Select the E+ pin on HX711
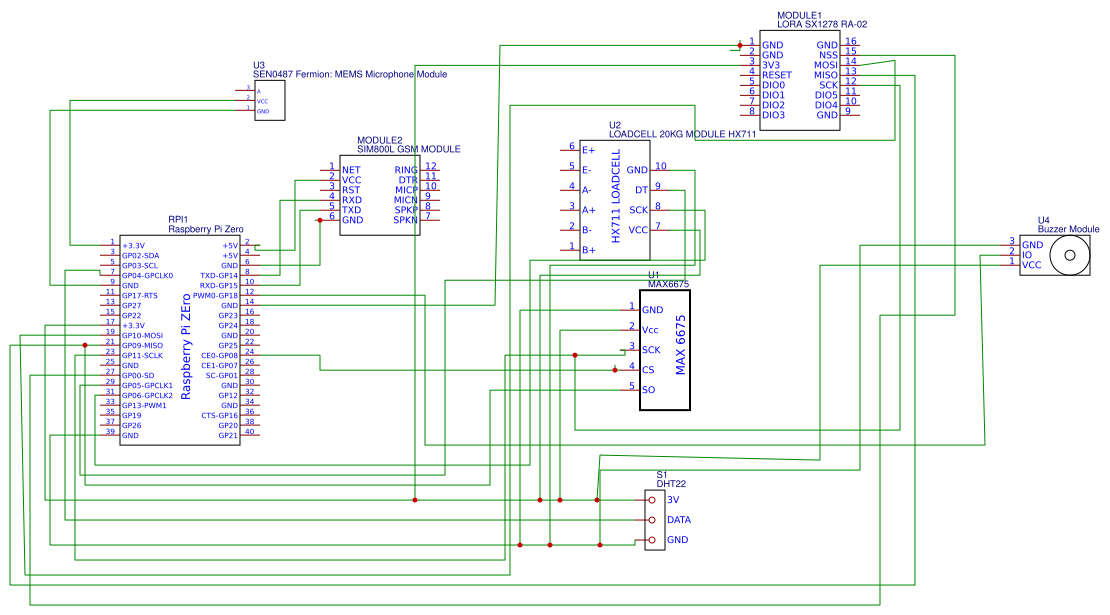The width and height of the screenshot is (1110, 615). [x=589, y=150]
